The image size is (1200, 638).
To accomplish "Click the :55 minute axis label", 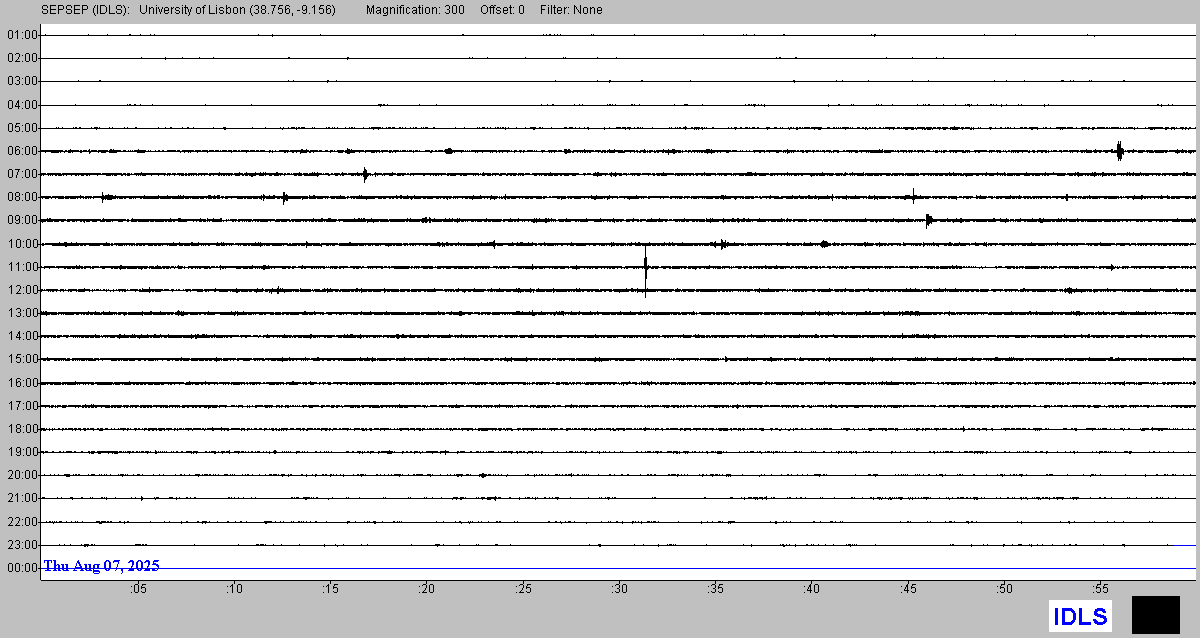I will [1101, 590].
